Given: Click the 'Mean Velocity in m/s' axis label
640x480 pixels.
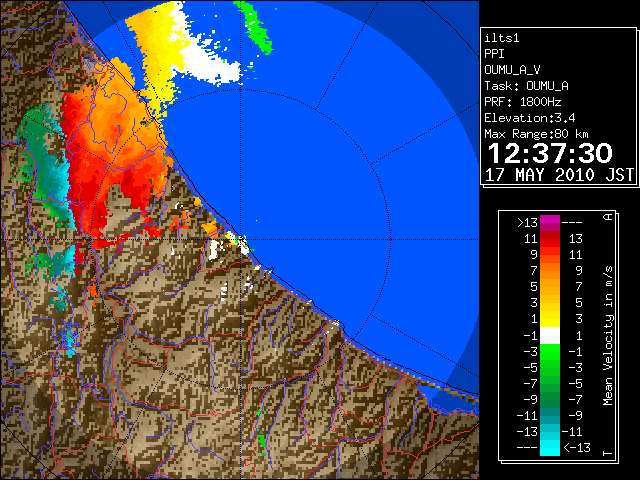Looking at the screenshot, I should point(608,336).
